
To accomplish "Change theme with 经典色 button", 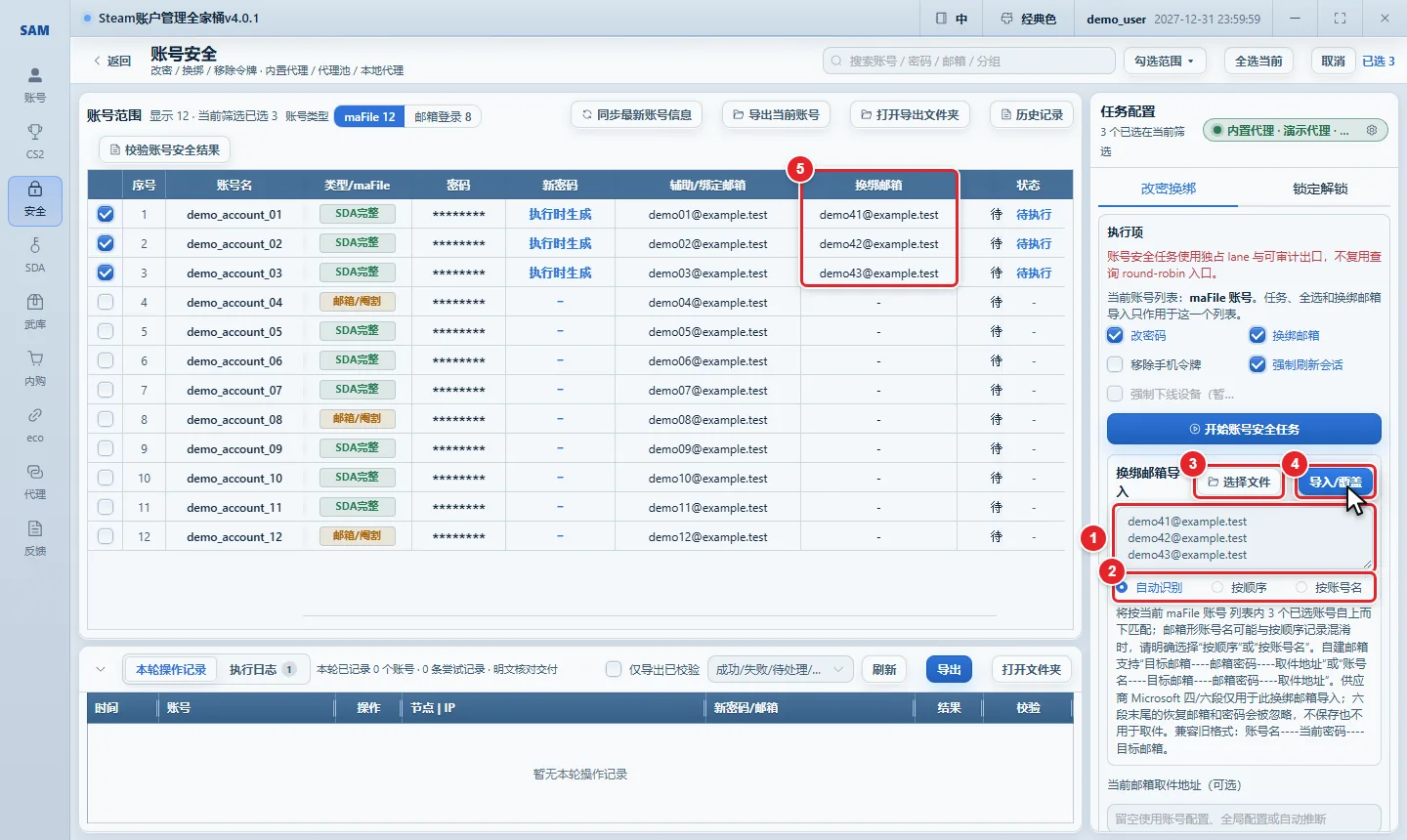I will [1028, 19].
